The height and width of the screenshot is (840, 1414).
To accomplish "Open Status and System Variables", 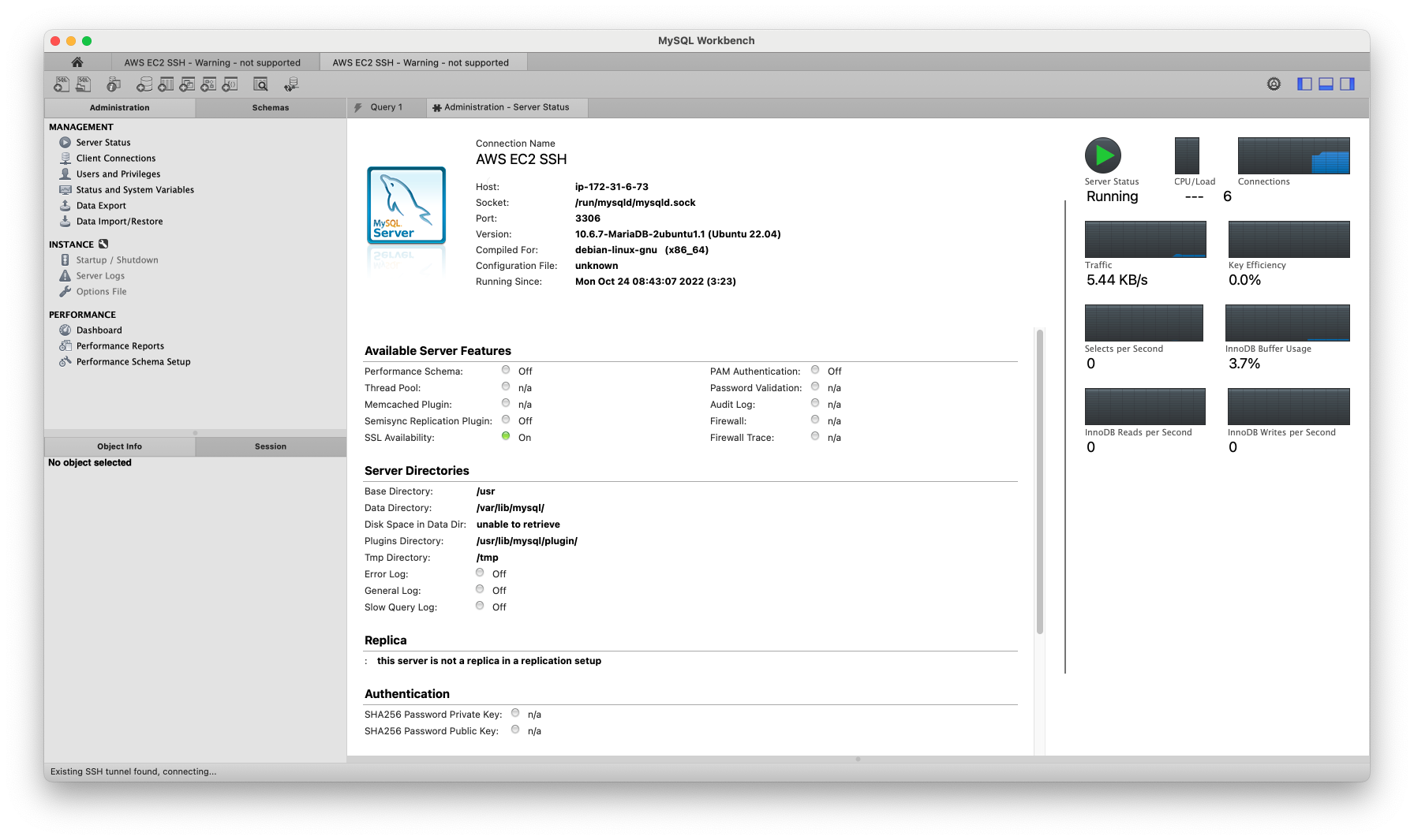I will click(135, 190).
